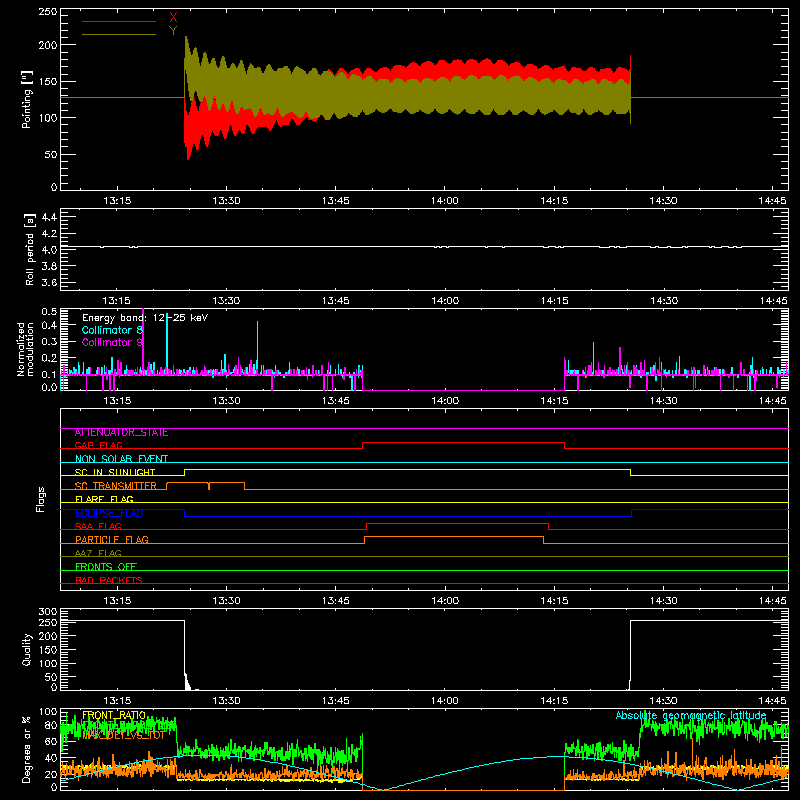Select the NON_SOLAR_EVENT flag label

121,459
